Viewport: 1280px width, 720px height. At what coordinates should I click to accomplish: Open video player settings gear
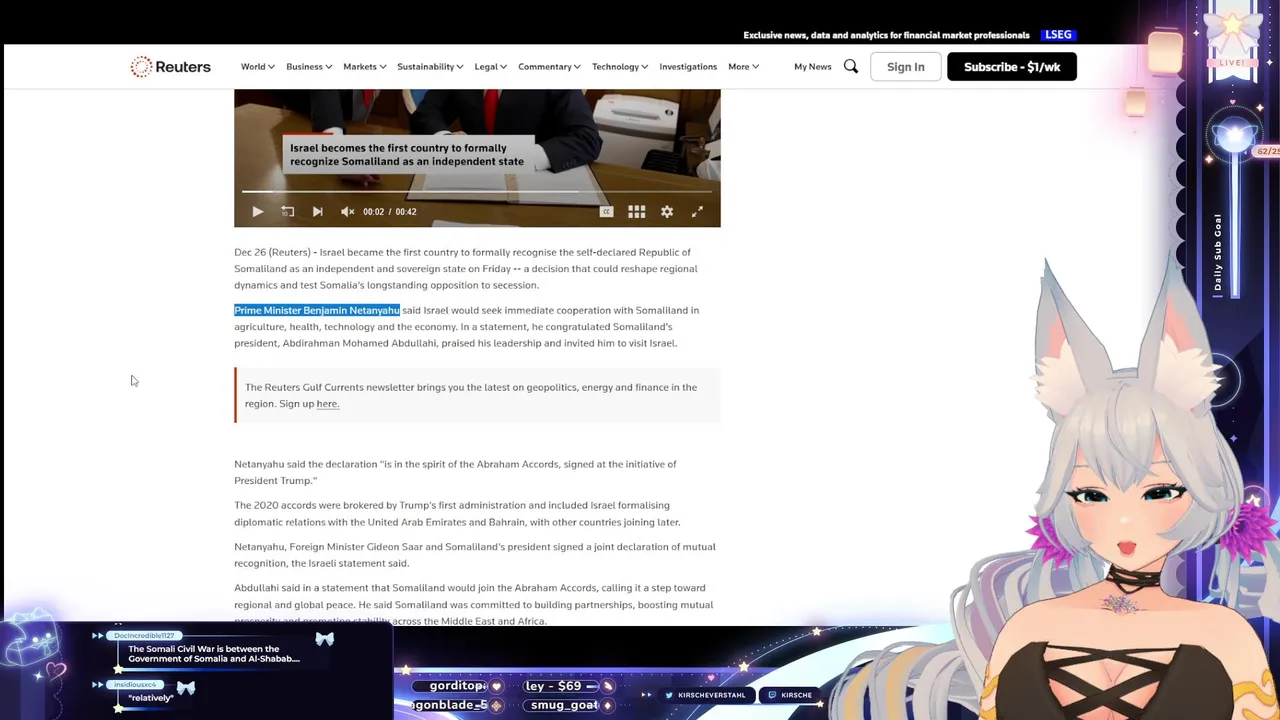click(x=667, y=211)
